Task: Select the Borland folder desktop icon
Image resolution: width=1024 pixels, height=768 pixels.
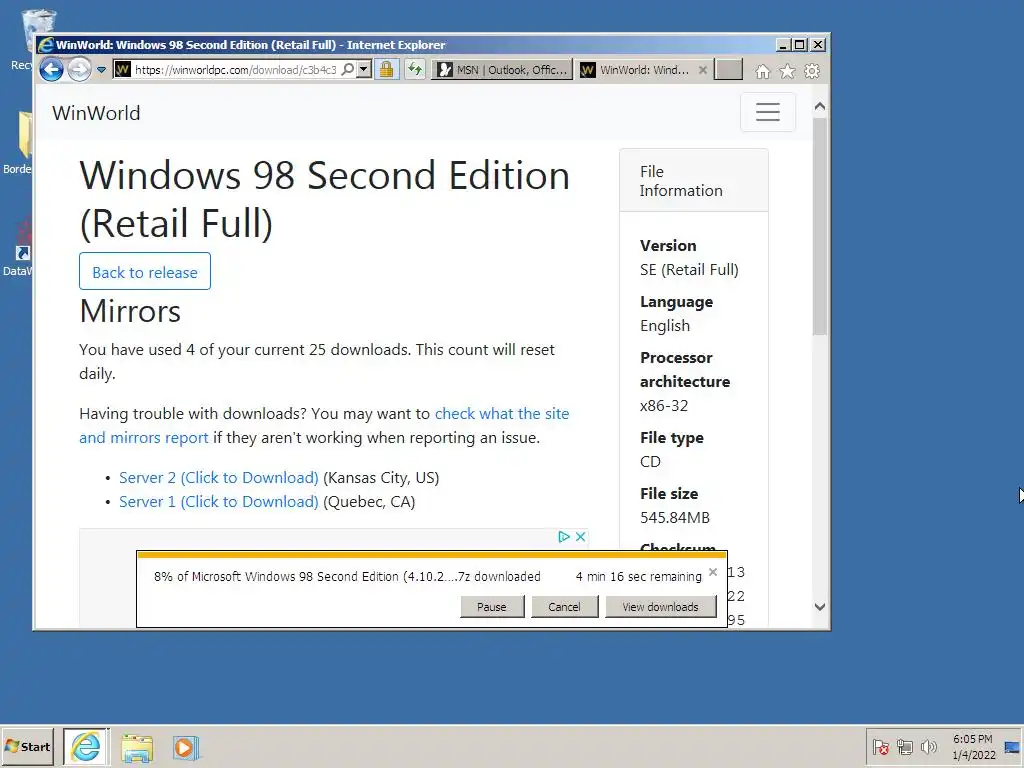Action: click(18, 144)
